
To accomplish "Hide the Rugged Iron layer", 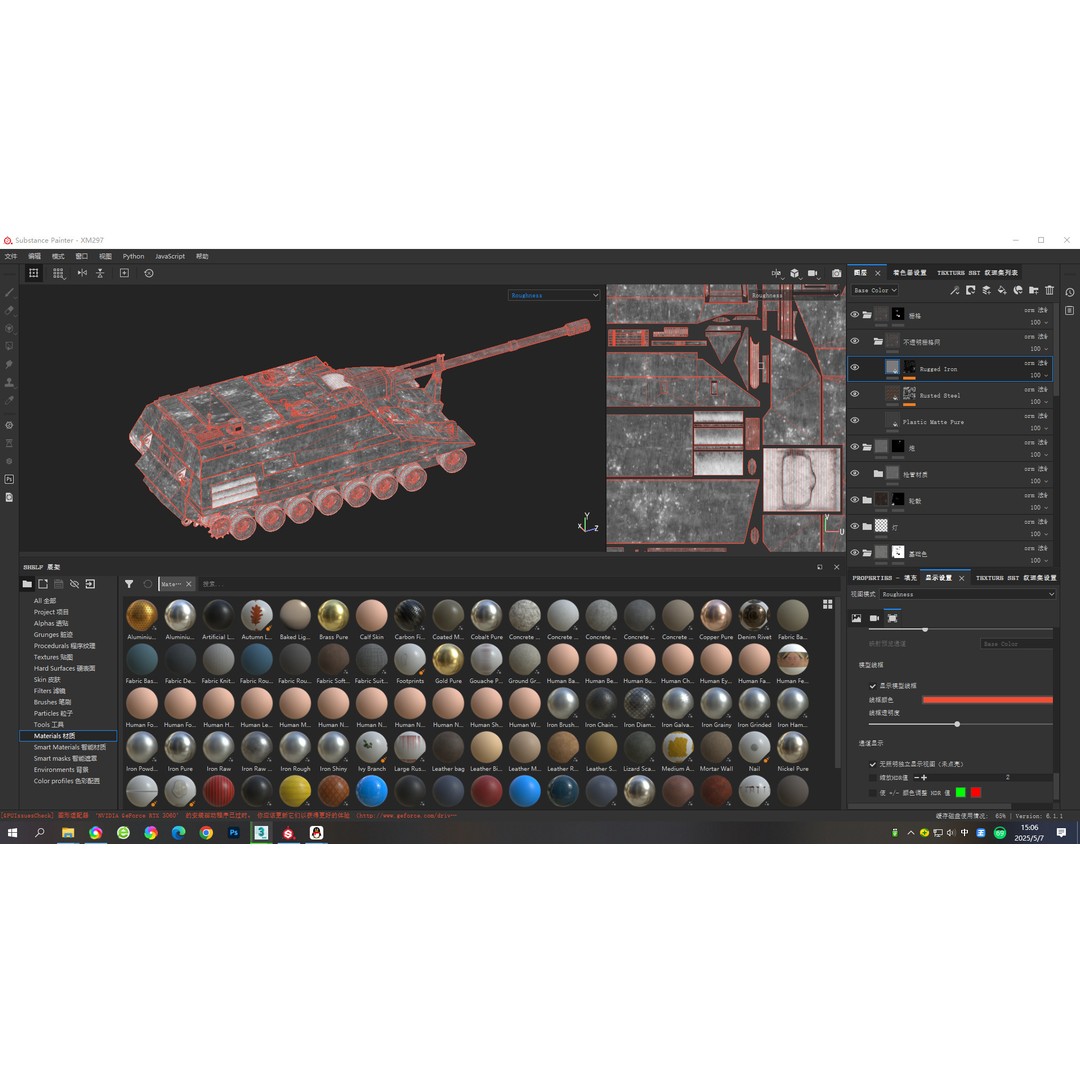I will (855, 368).
